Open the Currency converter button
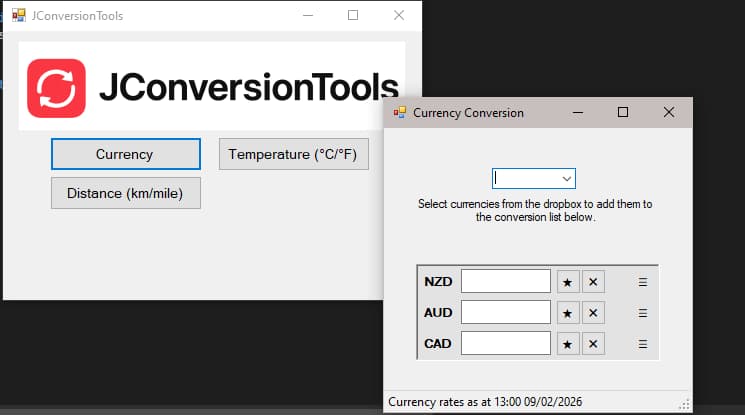 point(126,154)
